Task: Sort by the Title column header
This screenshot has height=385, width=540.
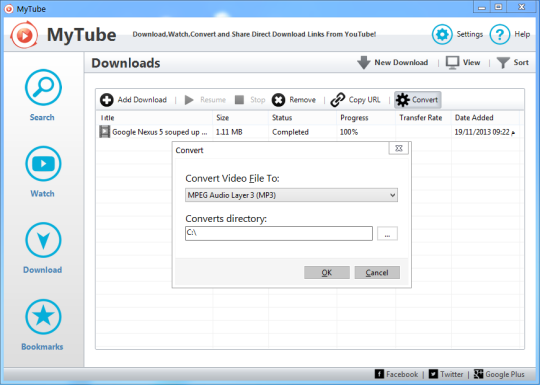Action: coord(154,118)
